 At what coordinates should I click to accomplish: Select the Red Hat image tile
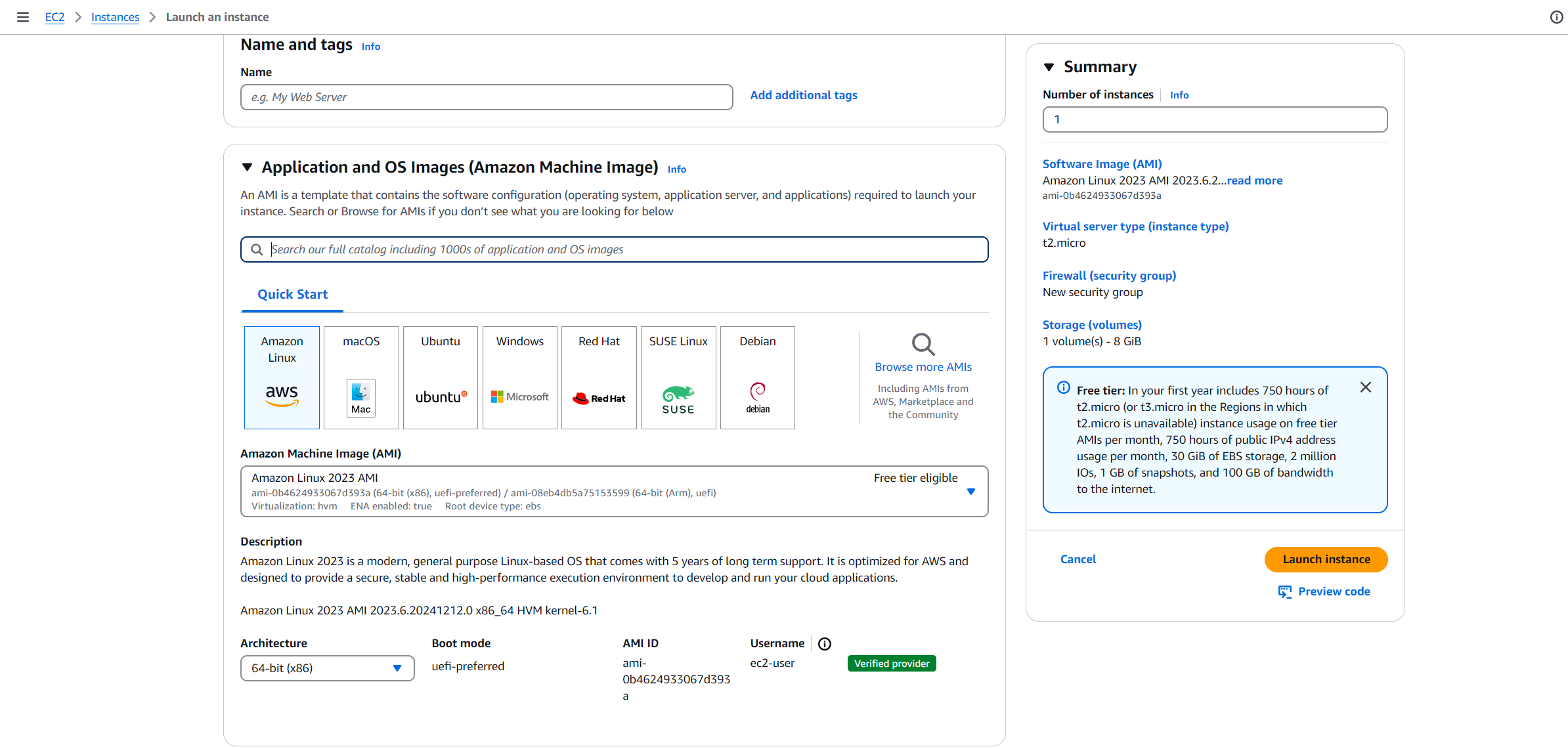coord(599,377)
